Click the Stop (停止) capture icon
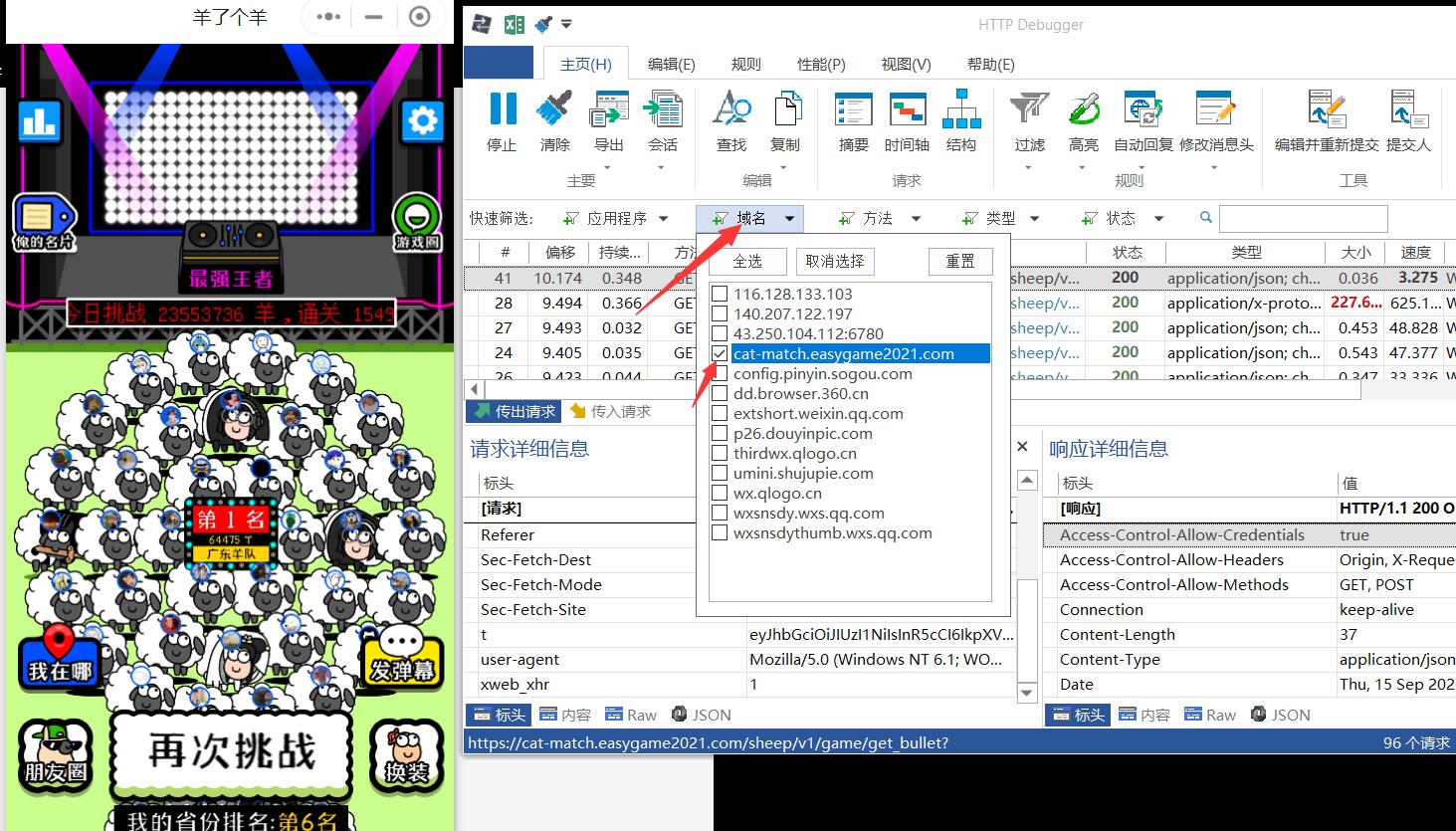This screenshot has width=1456, height=831. tap(503, 109)
